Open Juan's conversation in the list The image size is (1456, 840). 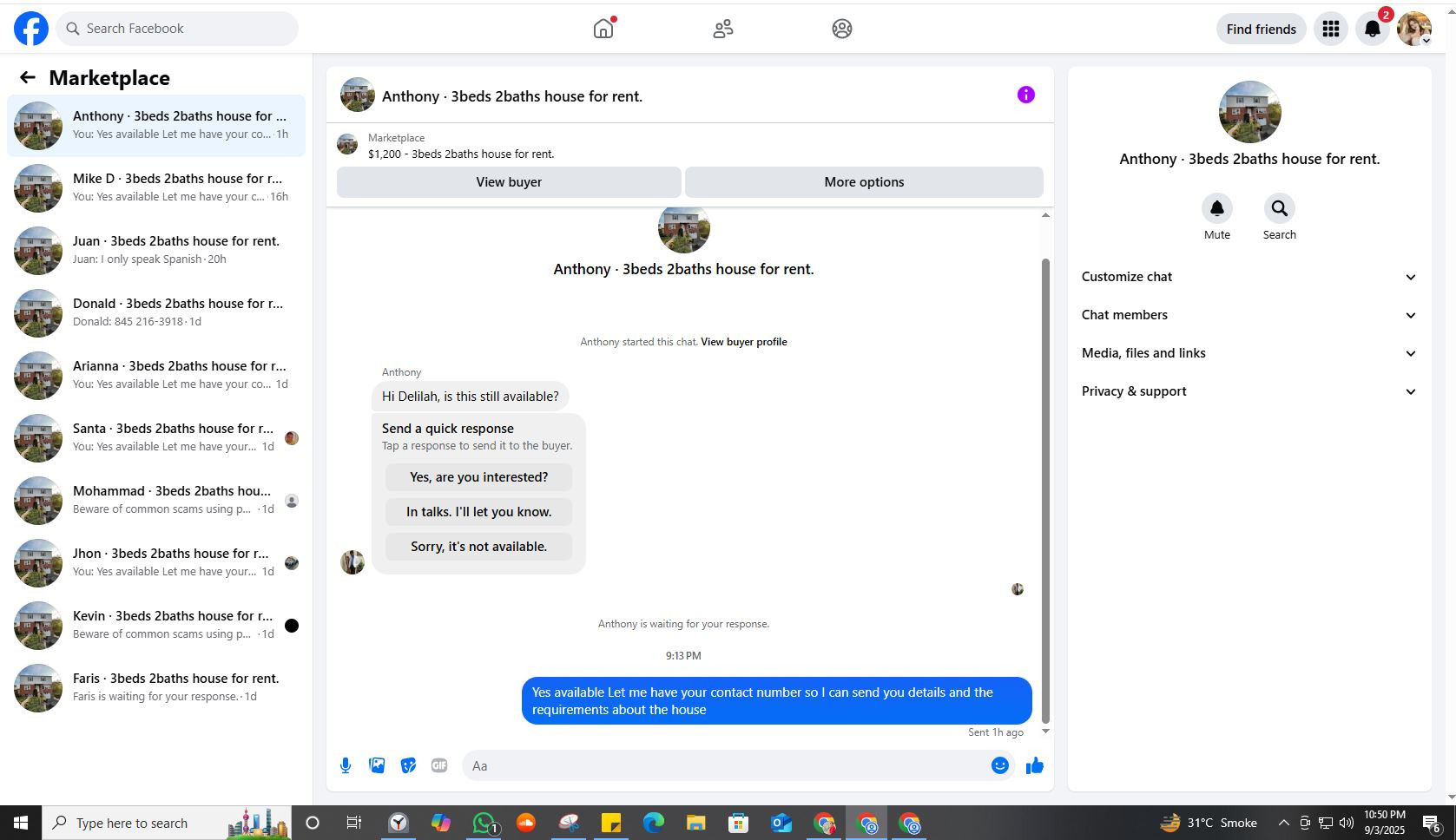pos(156,251)
